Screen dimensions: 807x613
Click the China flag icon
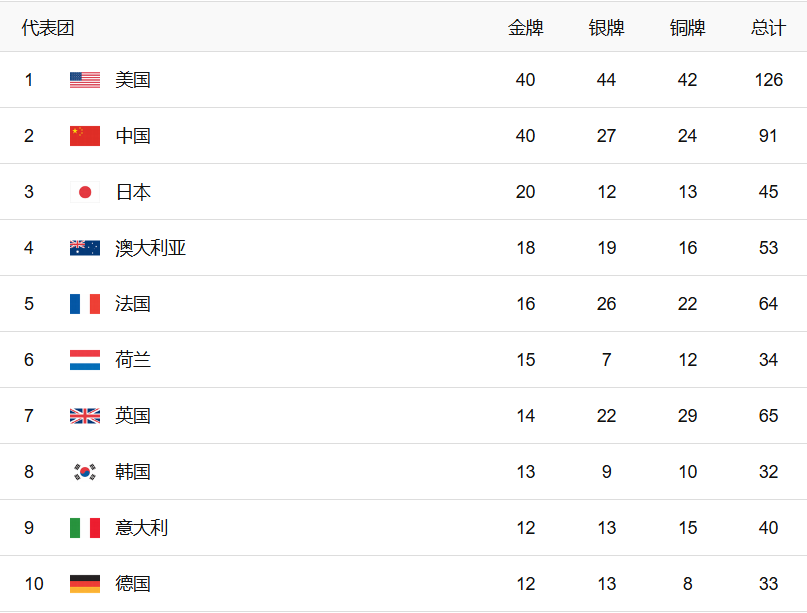[85, 136]
